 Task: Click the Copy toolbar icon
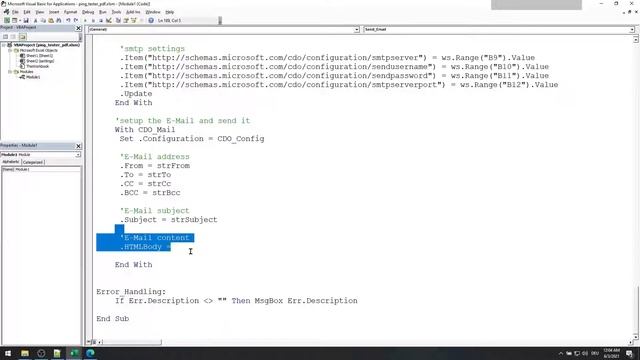pyautogui.click(x=43, y=20)
